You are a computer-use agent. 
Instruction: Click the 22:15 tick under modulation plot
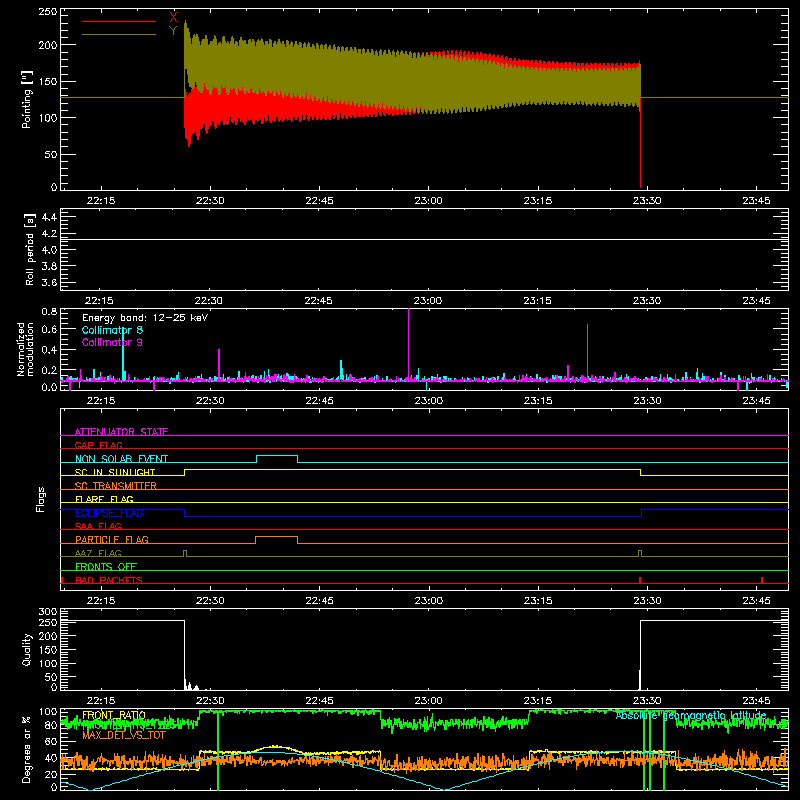point(101,401)
